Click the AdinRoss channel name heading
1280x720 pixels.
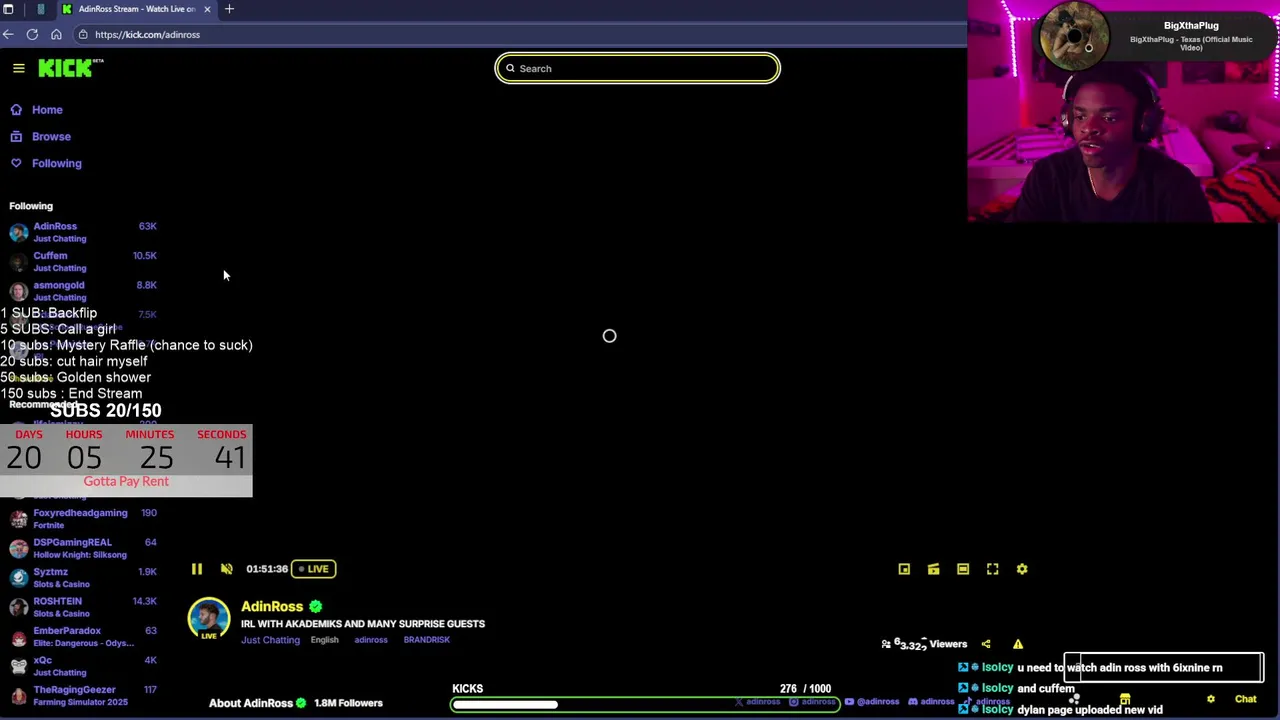point(272,607)
